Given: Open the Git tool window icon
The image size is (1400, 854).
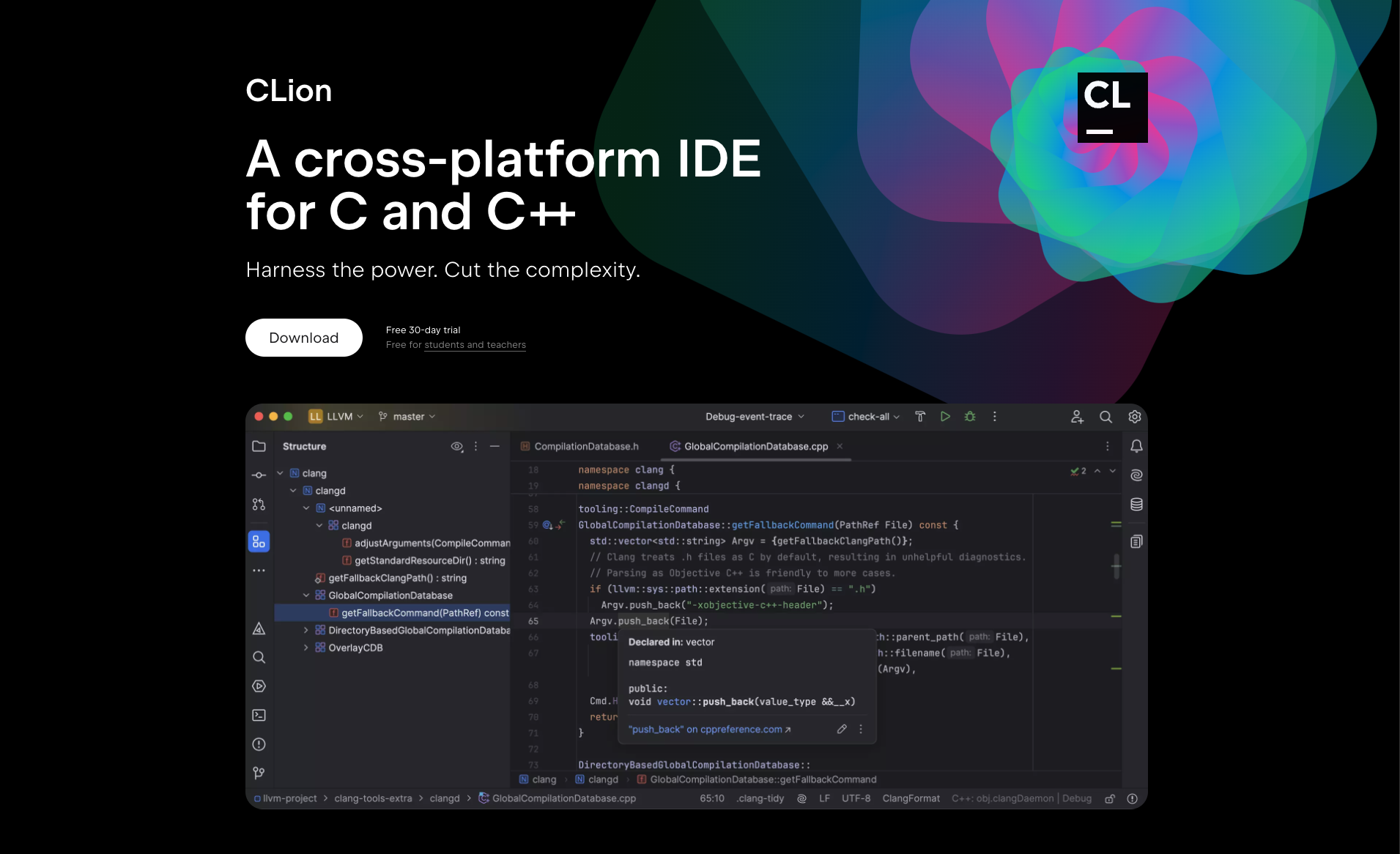Looking at the screenshot, I should tap(259, 773).
